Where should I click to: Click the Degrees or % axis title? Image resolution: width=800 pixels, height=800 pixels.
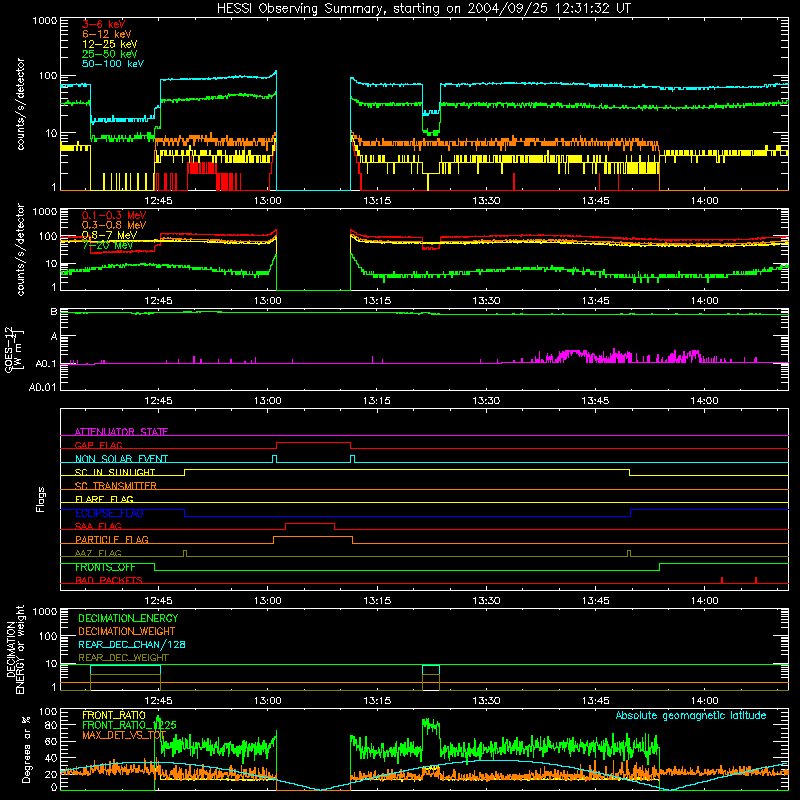(26, 749)
